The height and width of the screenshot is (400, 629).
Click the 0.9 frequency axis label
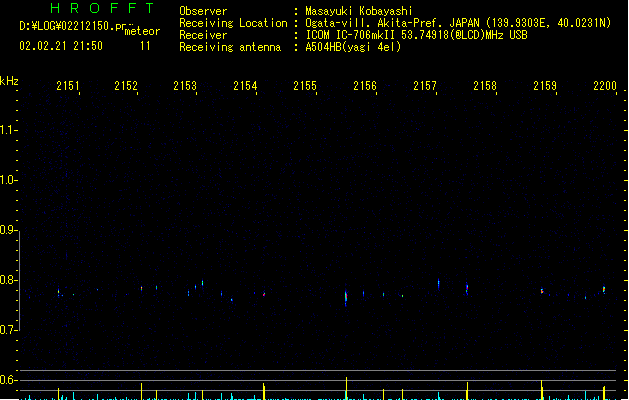(7, 230)
